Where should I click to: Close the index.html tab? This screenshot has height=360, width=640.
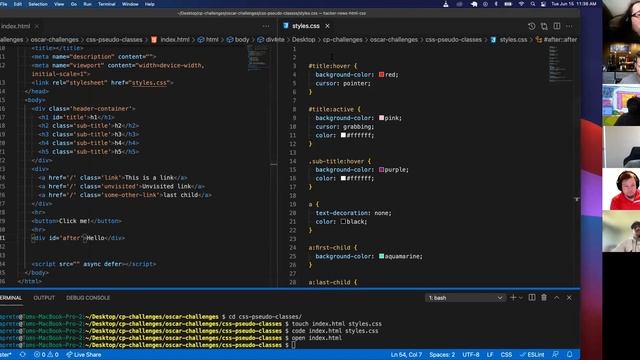(37, 26)
